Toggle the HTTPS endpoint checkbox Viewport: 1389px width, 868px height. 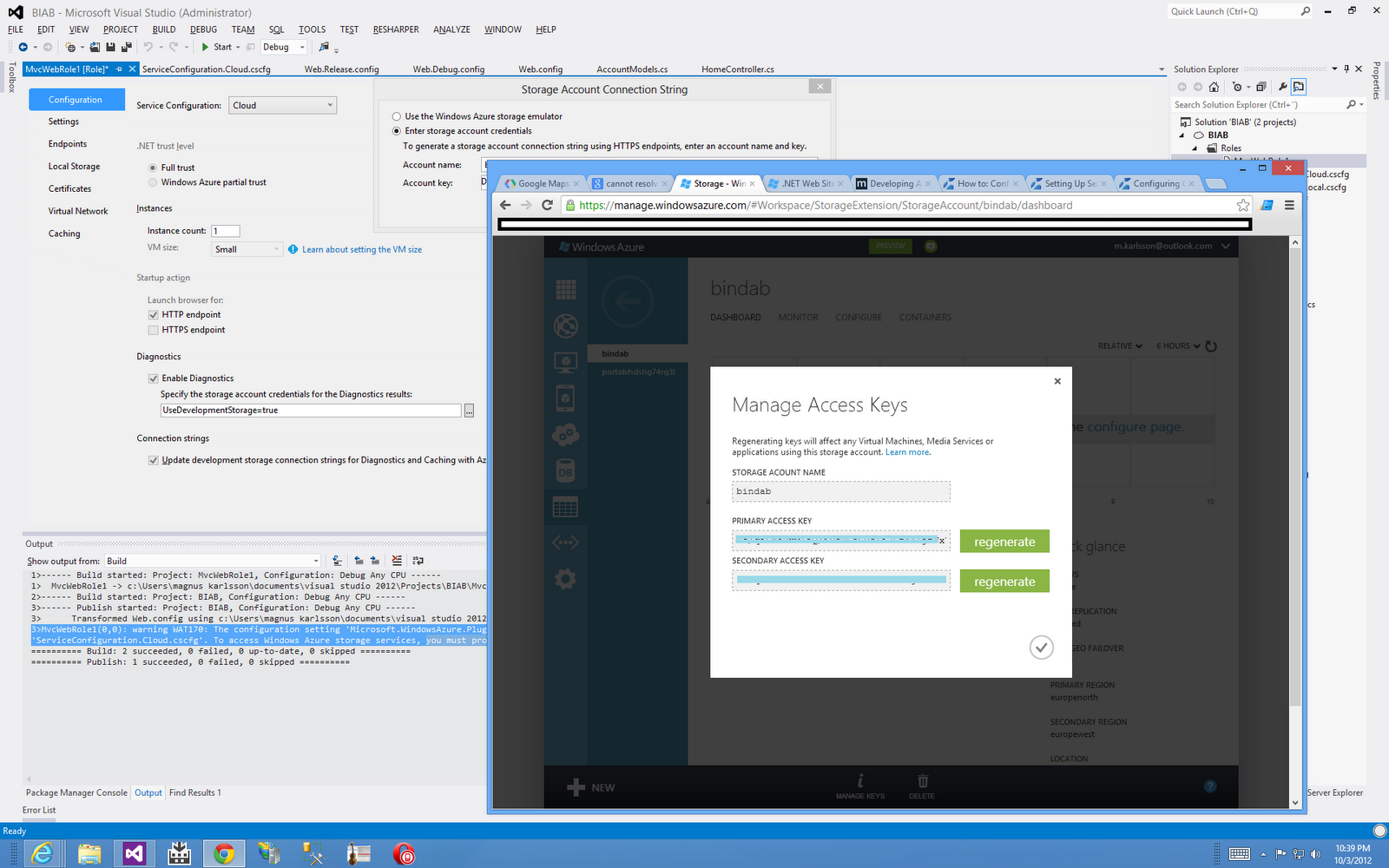pos(154,330)
